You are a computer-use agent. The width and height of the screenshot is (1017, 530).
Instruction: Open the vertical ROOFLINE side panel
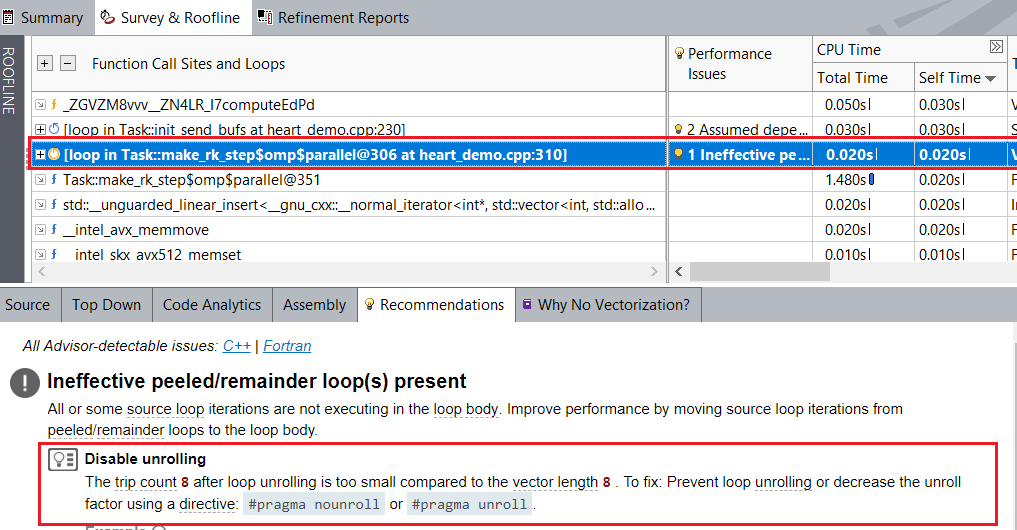pyautogui.click(x=10, y=81)
